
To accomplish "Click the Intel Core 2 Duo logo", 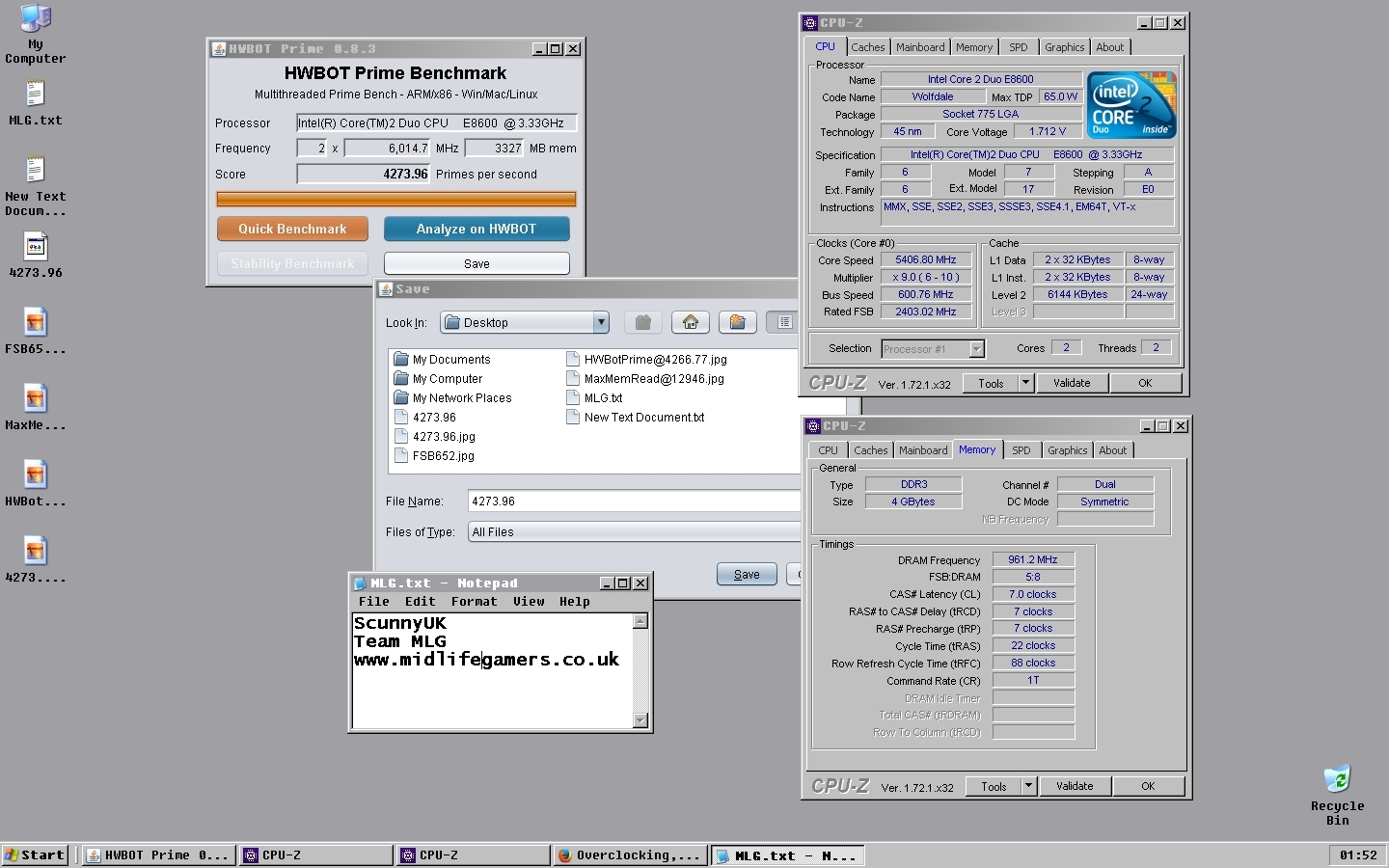I will (1131, 105).
